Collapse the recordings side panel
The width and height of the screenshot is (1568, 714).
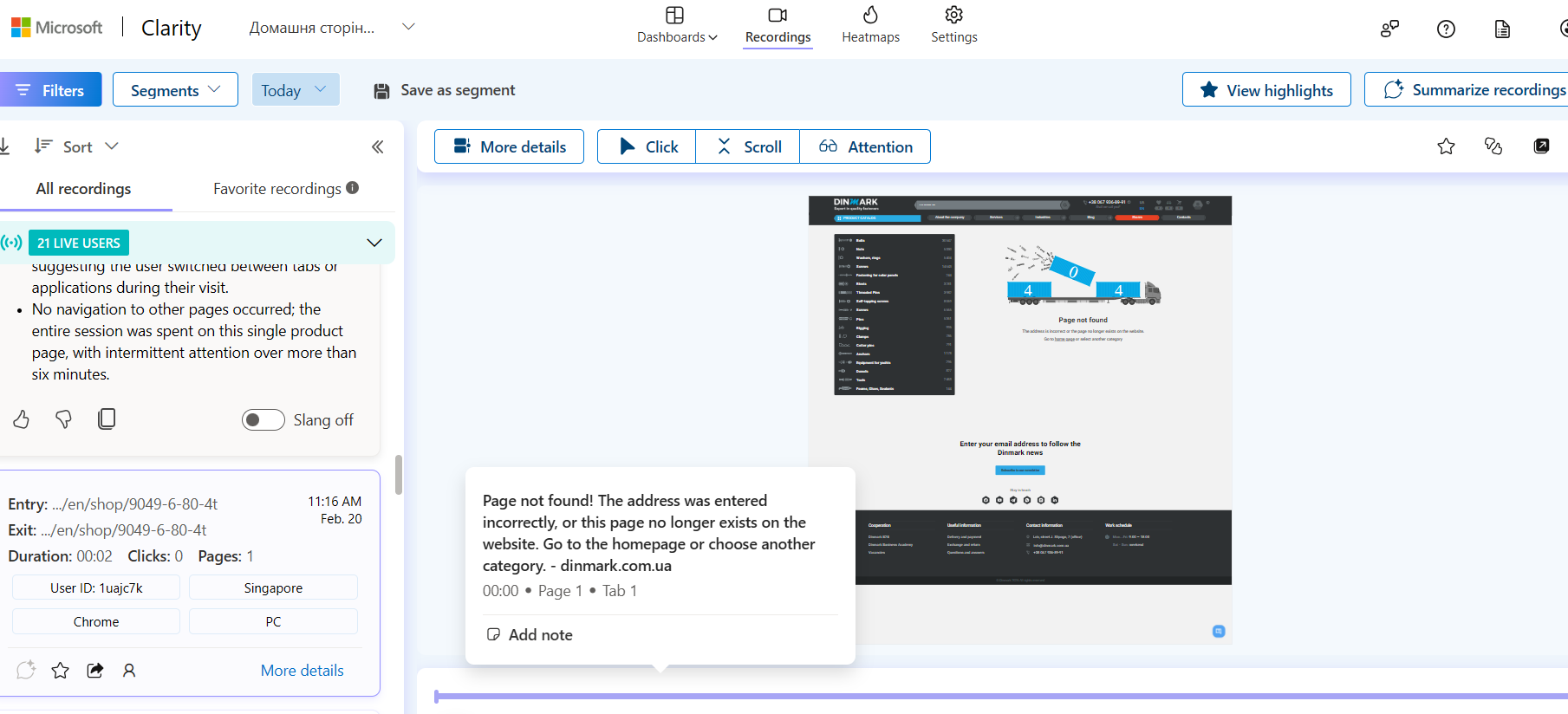tap(378, 146)
